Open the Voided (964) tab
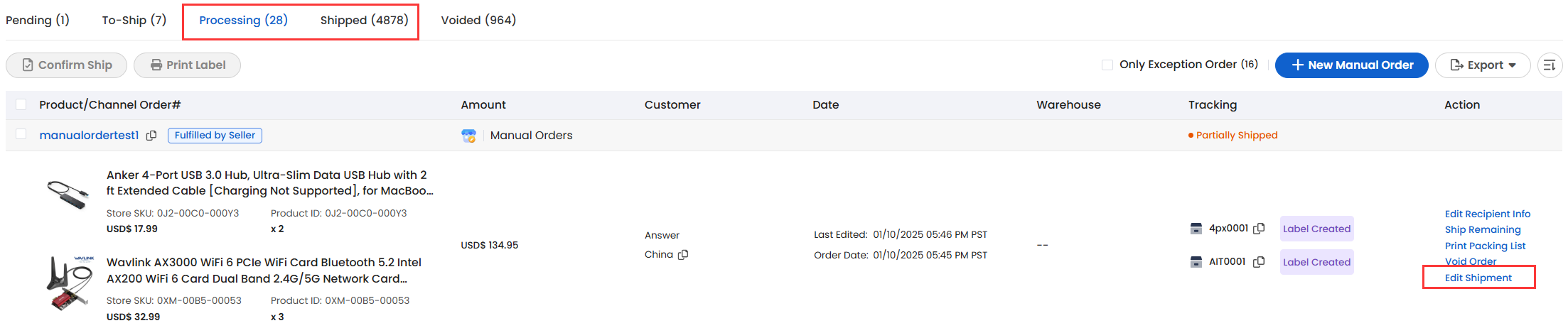The height and width of the screenshot is (333, 1568). tap(478, 20)
